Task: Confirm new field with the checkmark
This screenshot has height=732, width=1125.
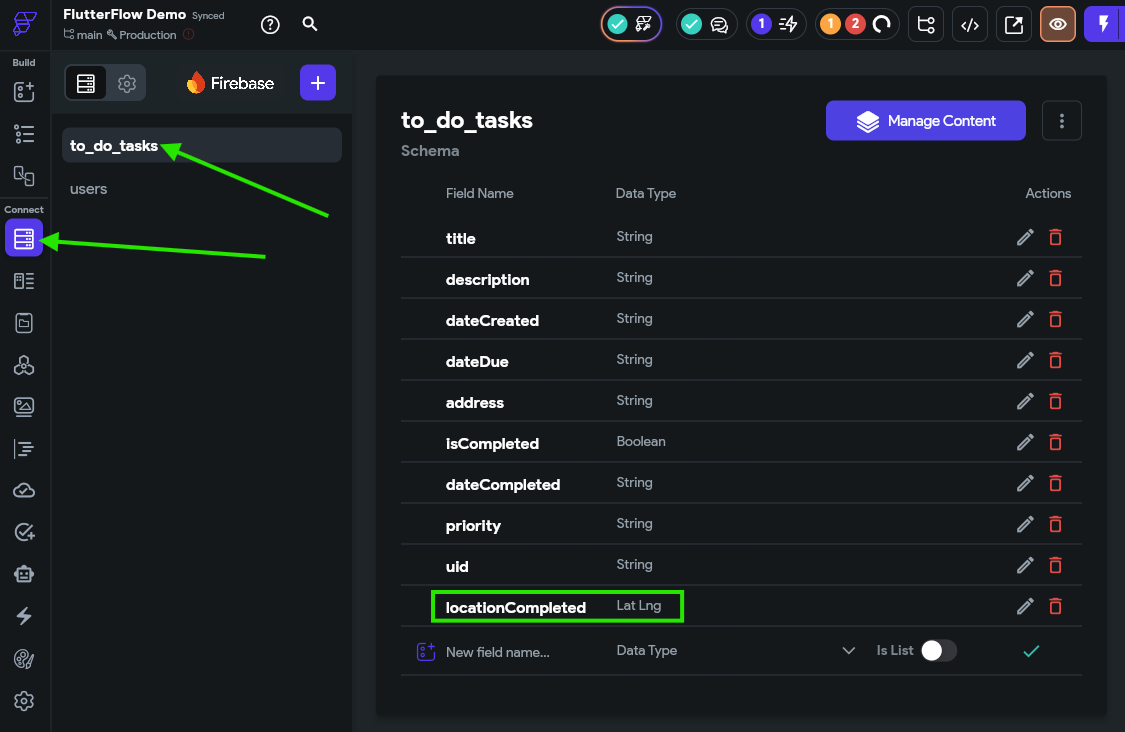Action: [1031, 651]
